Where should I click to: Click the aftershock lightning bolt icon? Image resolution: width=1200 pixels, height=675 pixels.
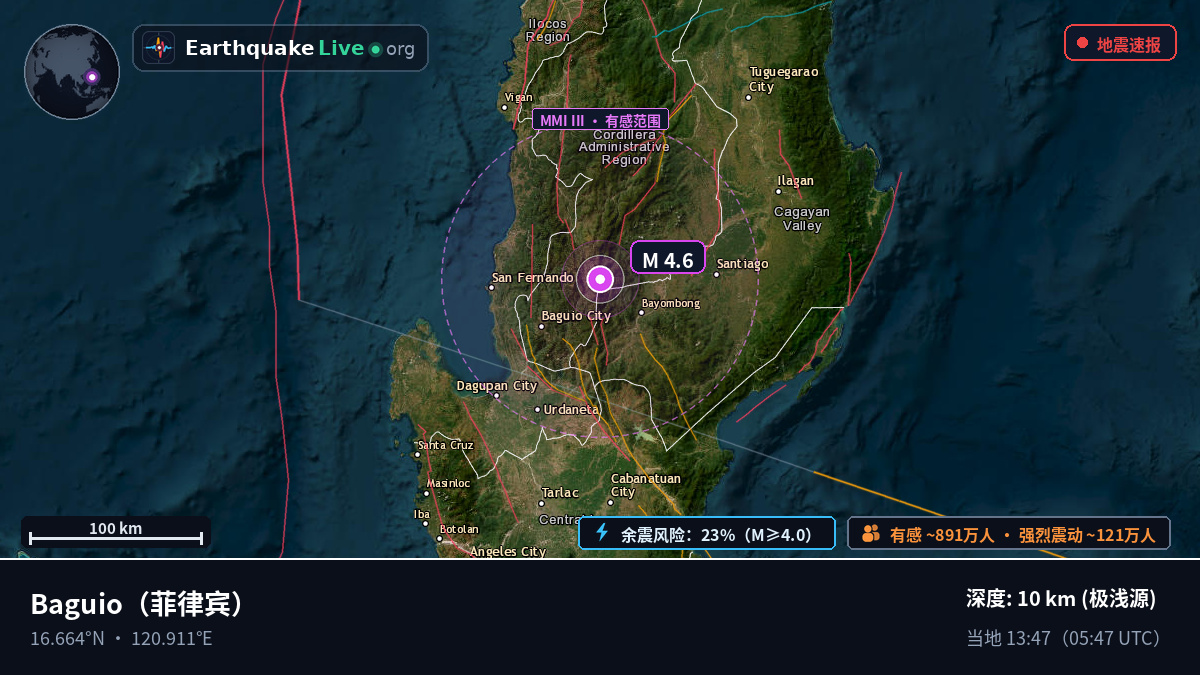(x=602, y=533)
